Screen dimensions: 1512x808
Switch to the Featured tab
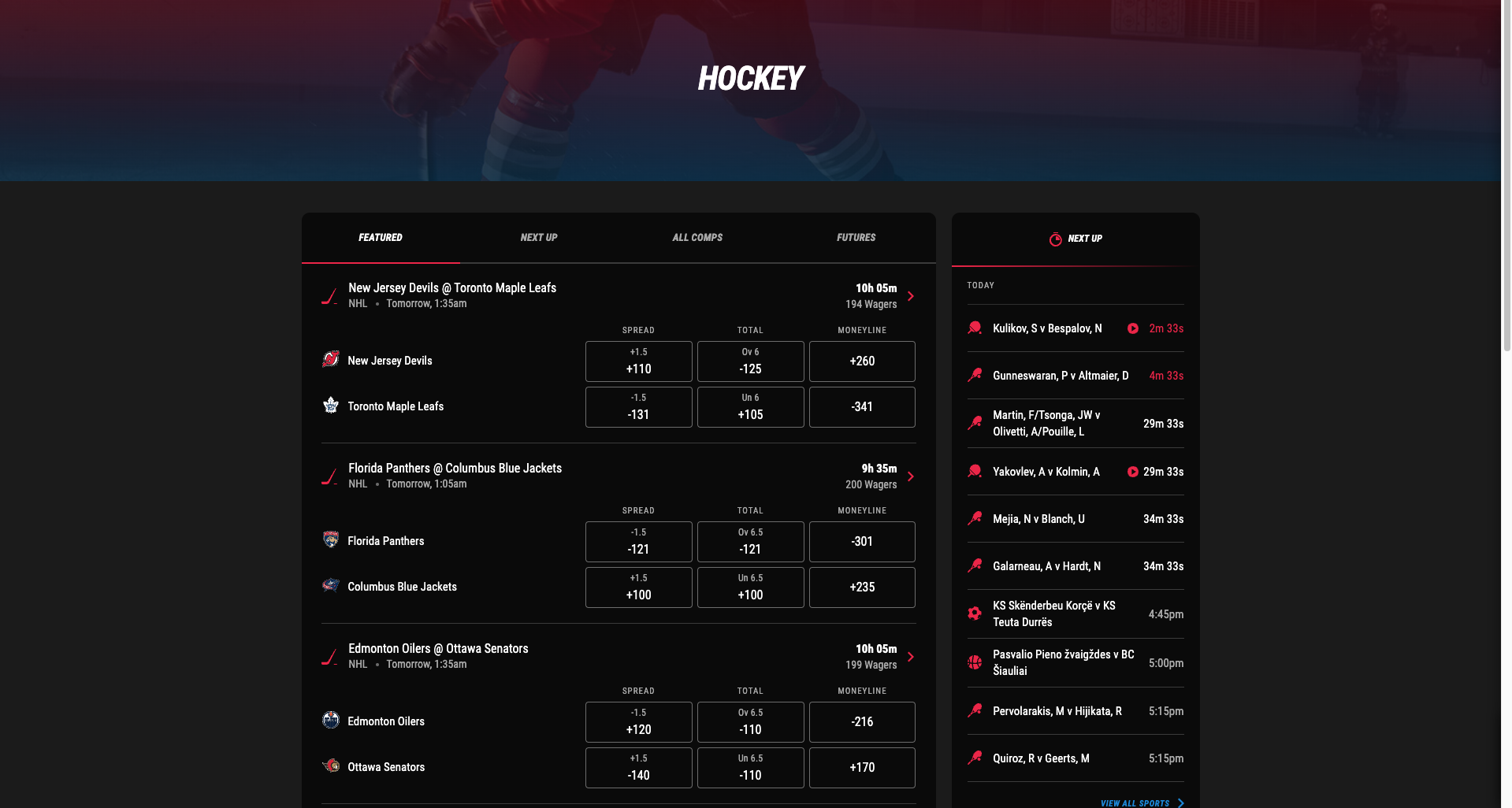point(381,238)
